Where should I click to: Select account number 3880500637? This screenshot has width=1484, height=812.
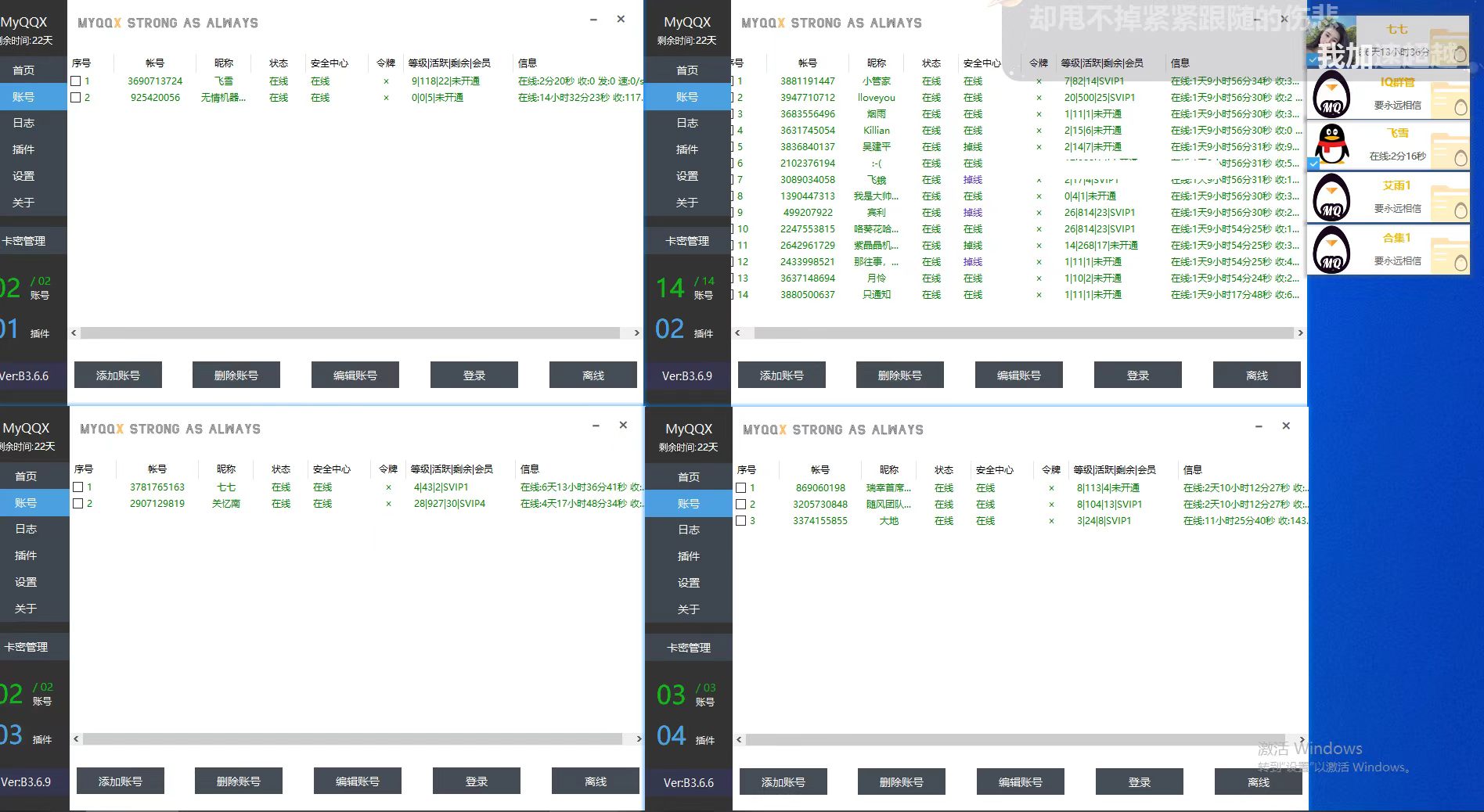pyautogui.click(x=808, y=295)
